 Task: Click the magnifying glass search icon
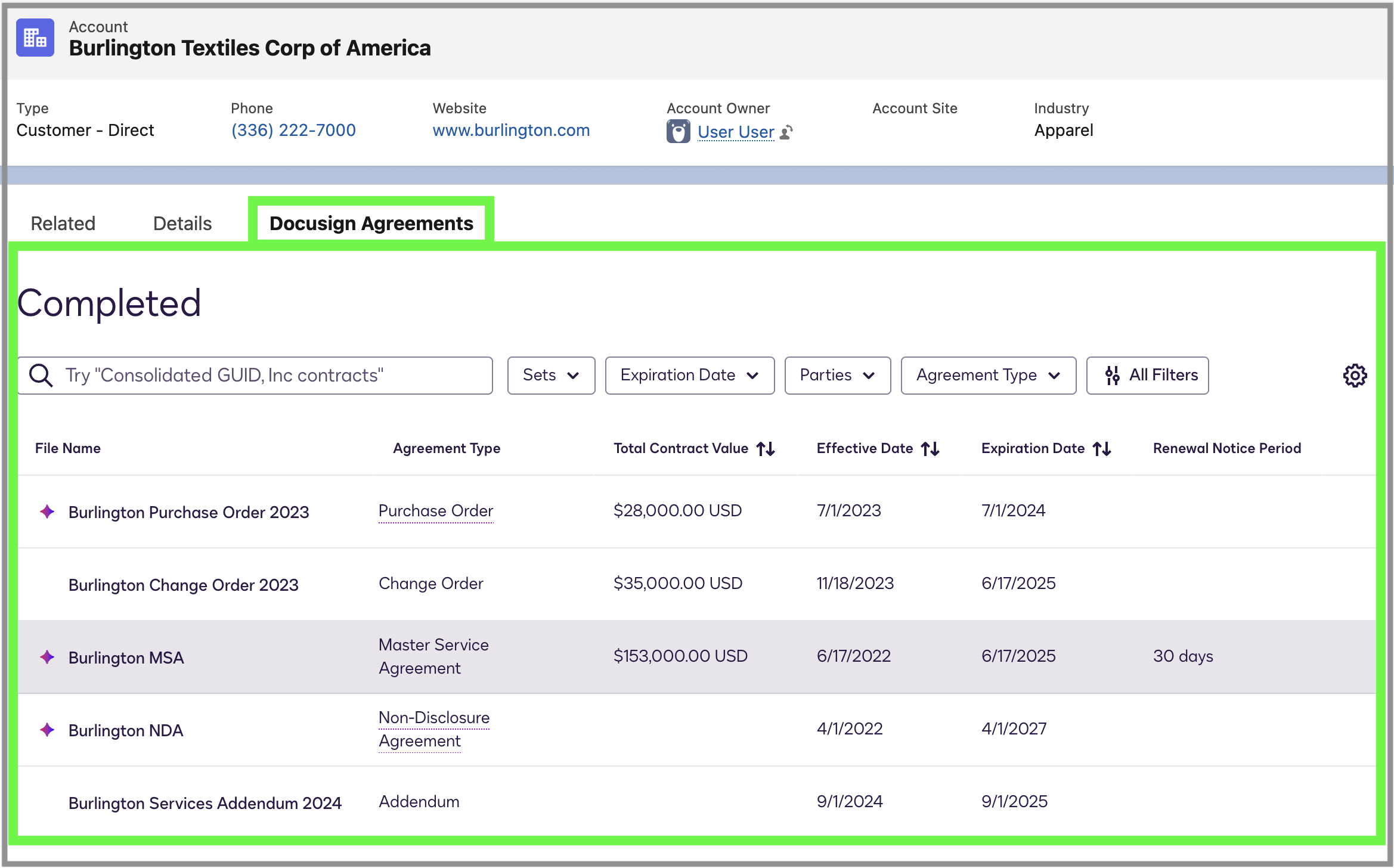pyautogui.click(x=41, y=375)
